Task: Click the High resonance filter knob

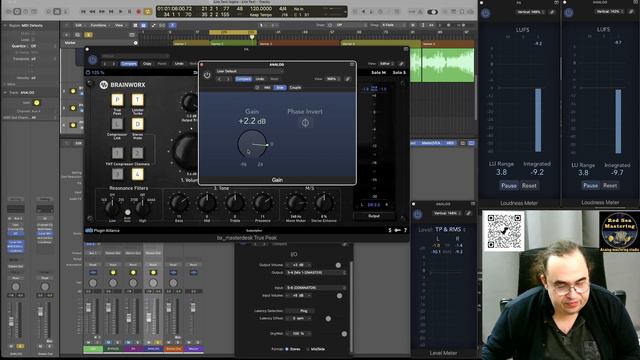Action: tap(143, 208)
